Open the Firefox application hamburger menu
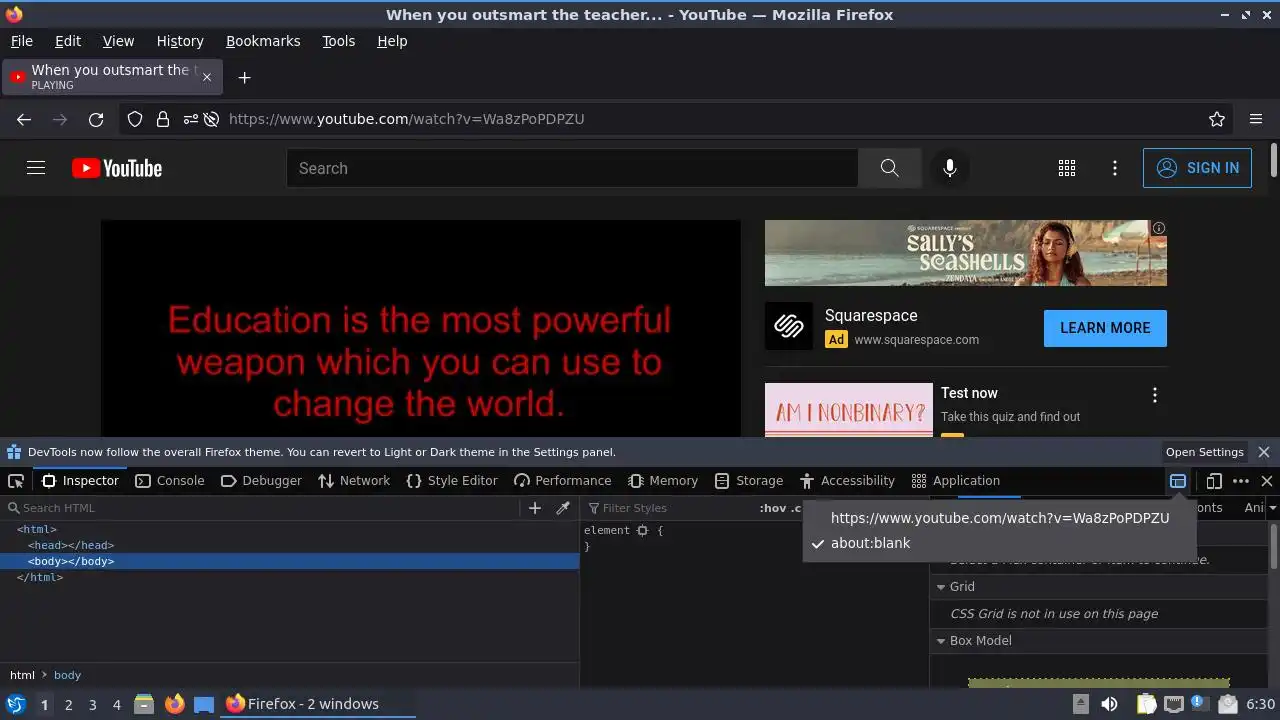This screenshot has height=720, width=1280. (1256, 119)
